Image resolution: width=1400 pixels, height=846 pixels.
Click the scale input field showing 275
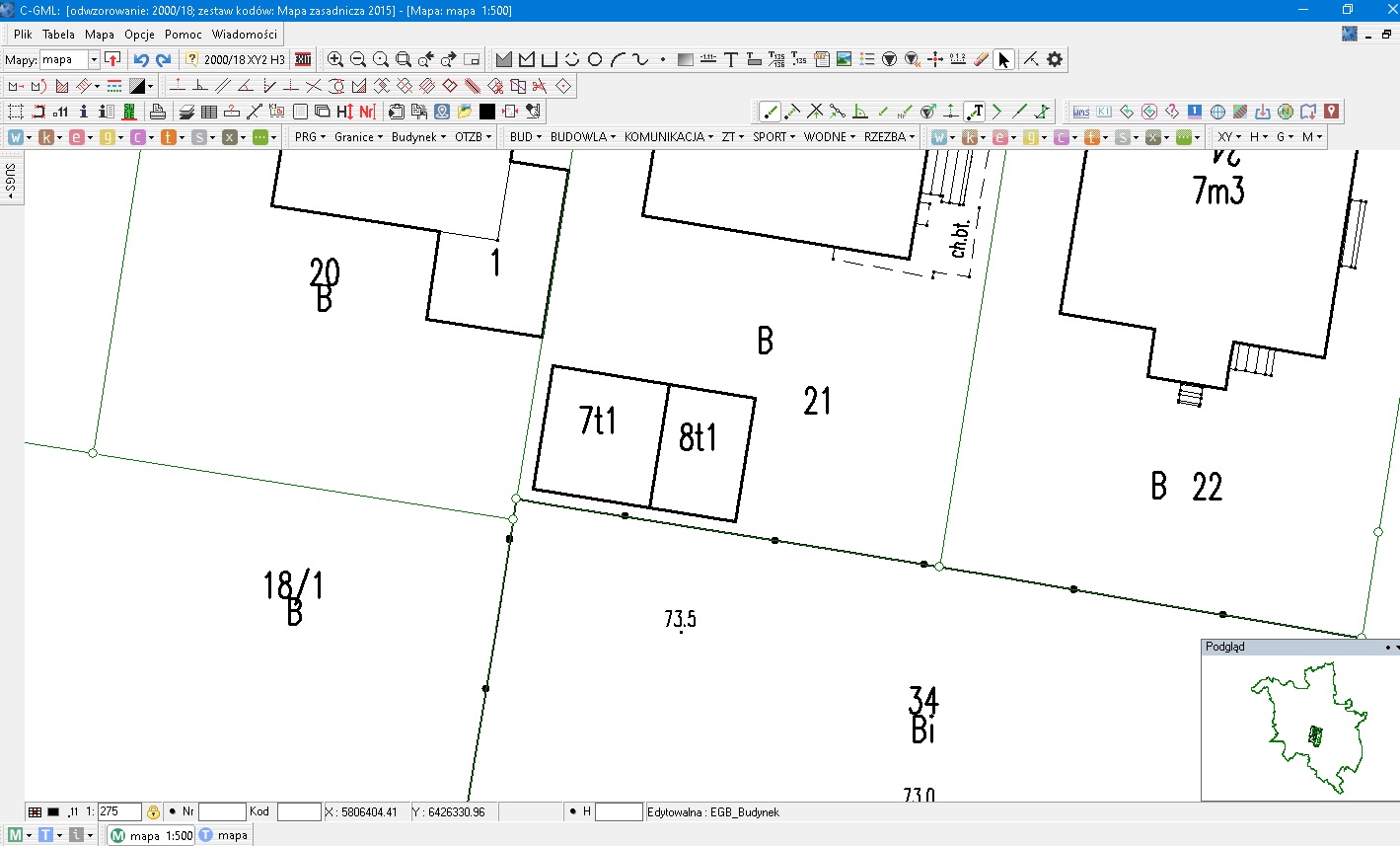(119, 811)
